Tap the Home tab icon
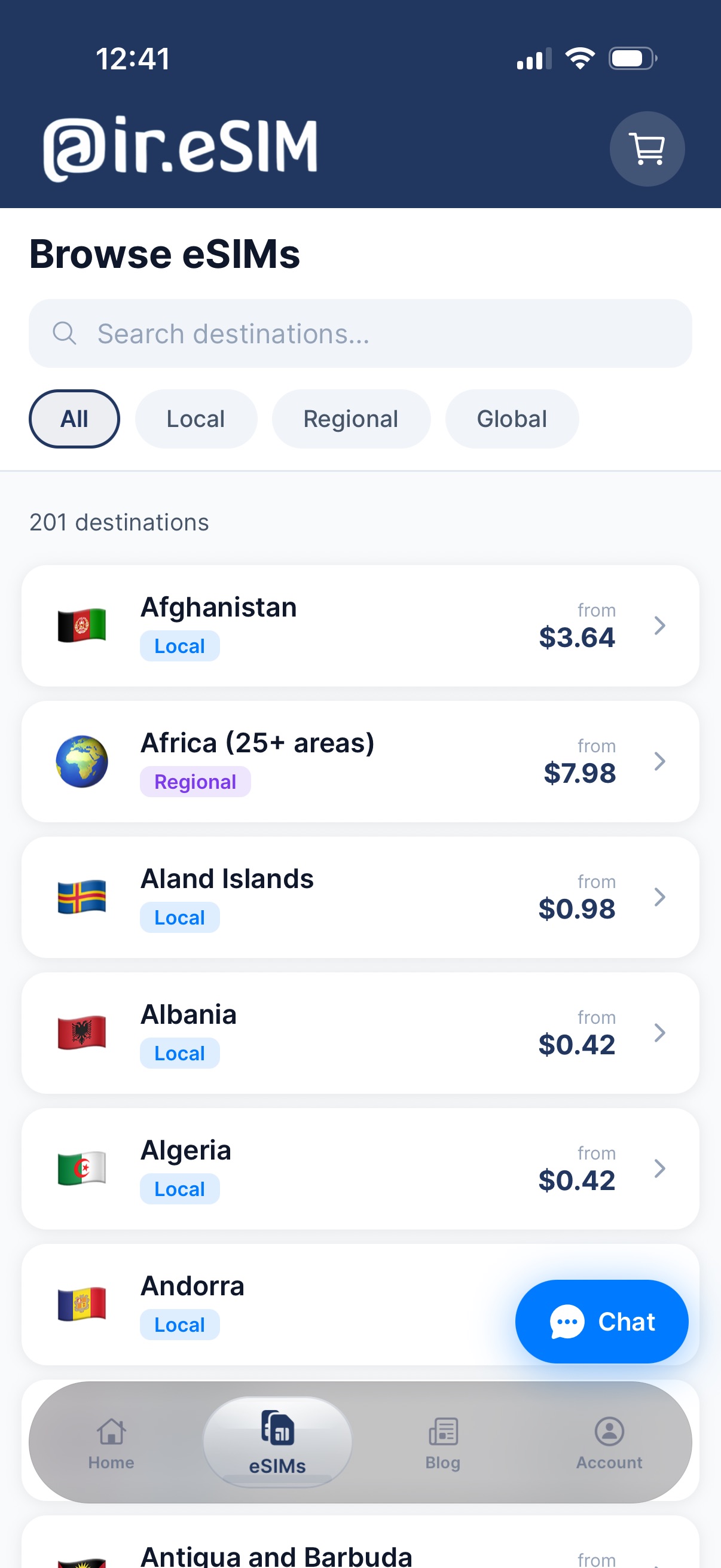721x1568 pixels. pos(111,1430)
